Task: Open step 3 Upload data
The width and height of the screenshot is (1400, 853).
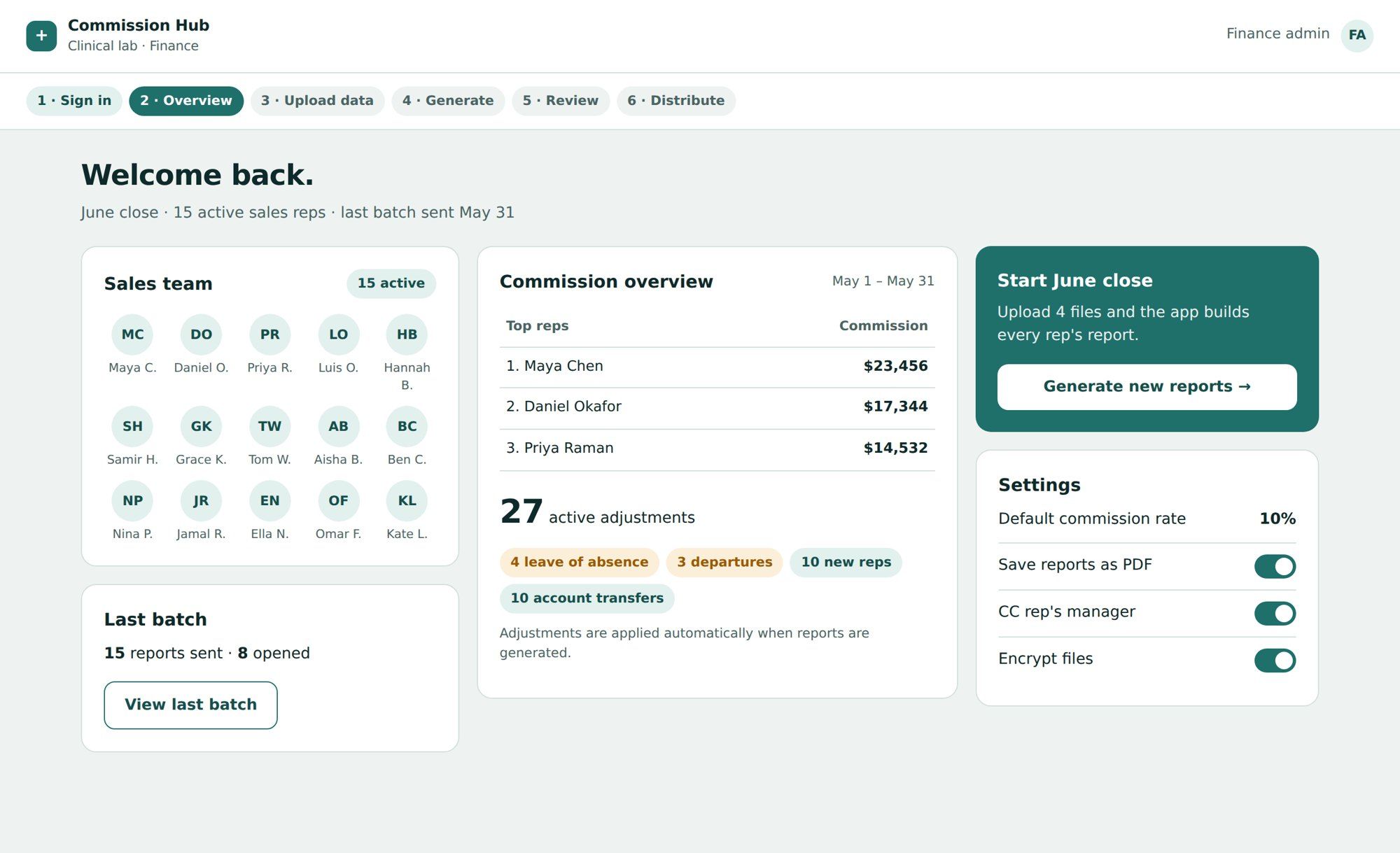Action: pyautogui.click(x=317, y=101)
